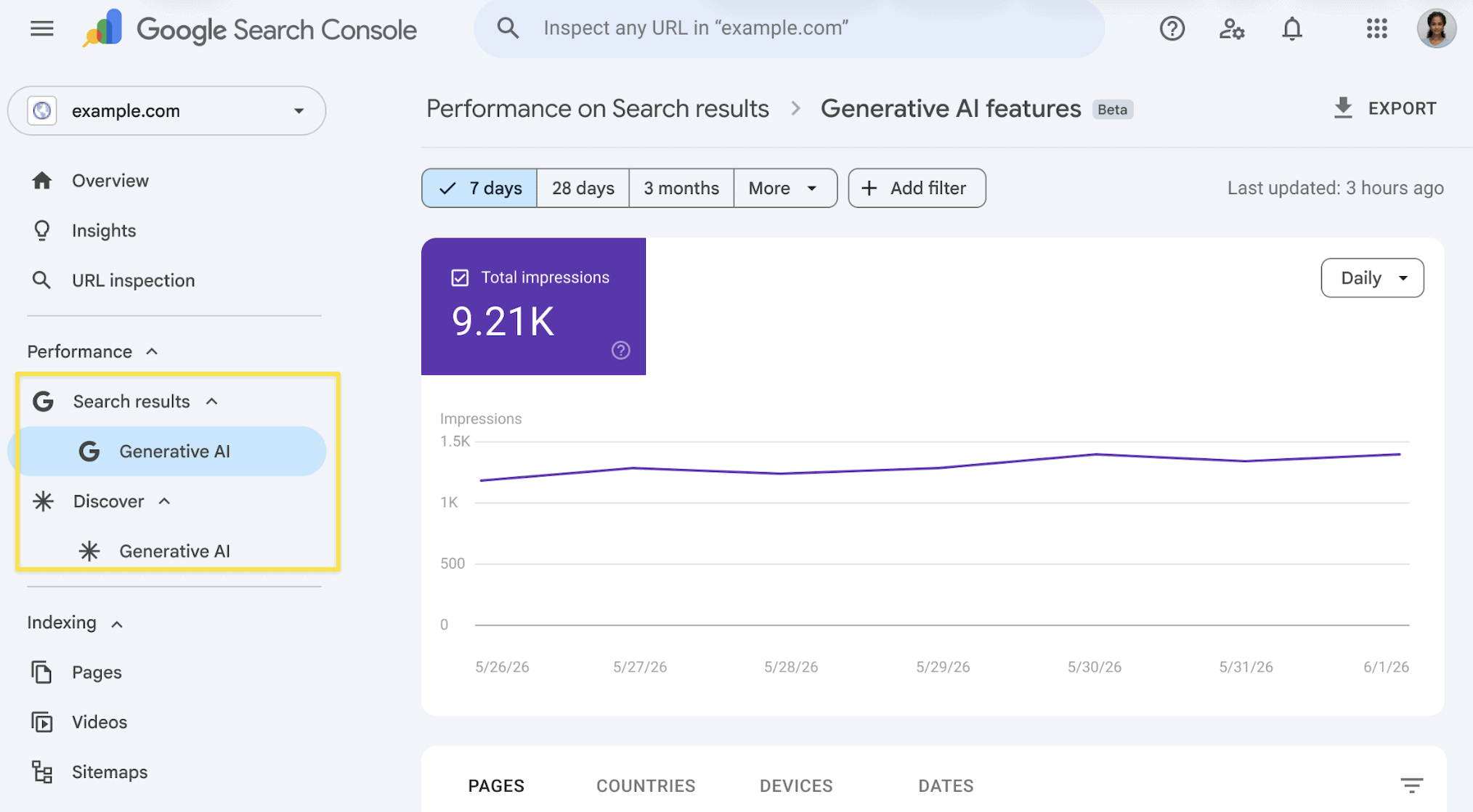Open the table filter rows icon
Screen dimensions: 1473x812
(1411, 785)
